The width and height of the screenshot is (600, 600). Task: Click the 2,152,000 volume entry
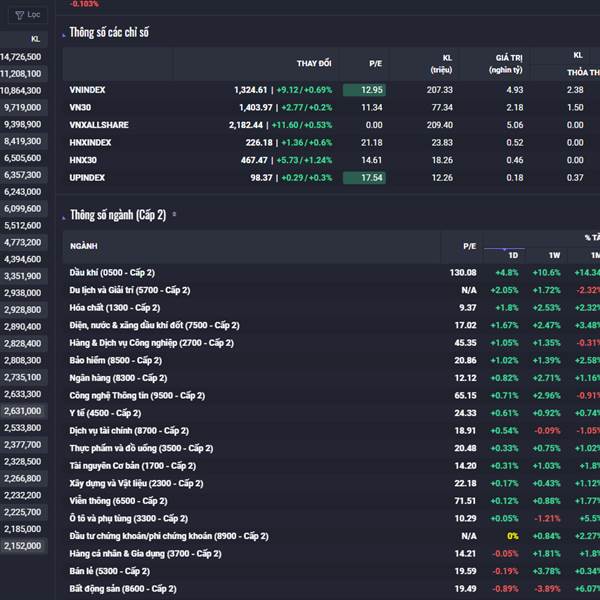click(23, 546)
